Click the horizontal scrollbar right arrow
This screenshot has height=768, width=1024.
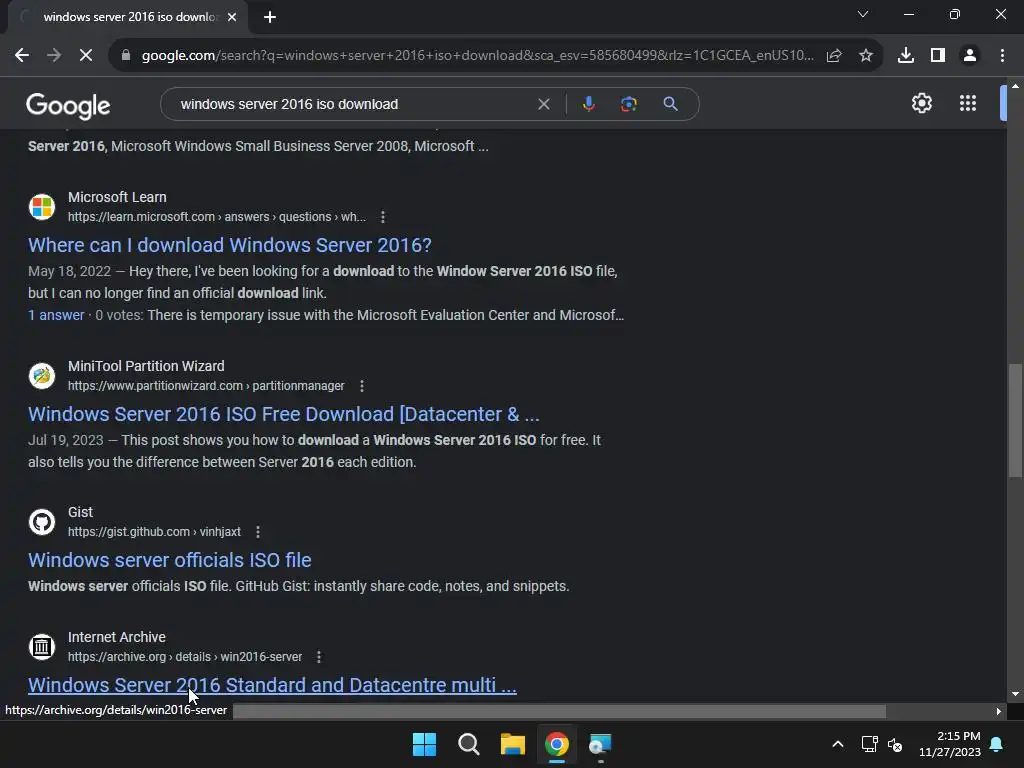[x=999, y=711]
